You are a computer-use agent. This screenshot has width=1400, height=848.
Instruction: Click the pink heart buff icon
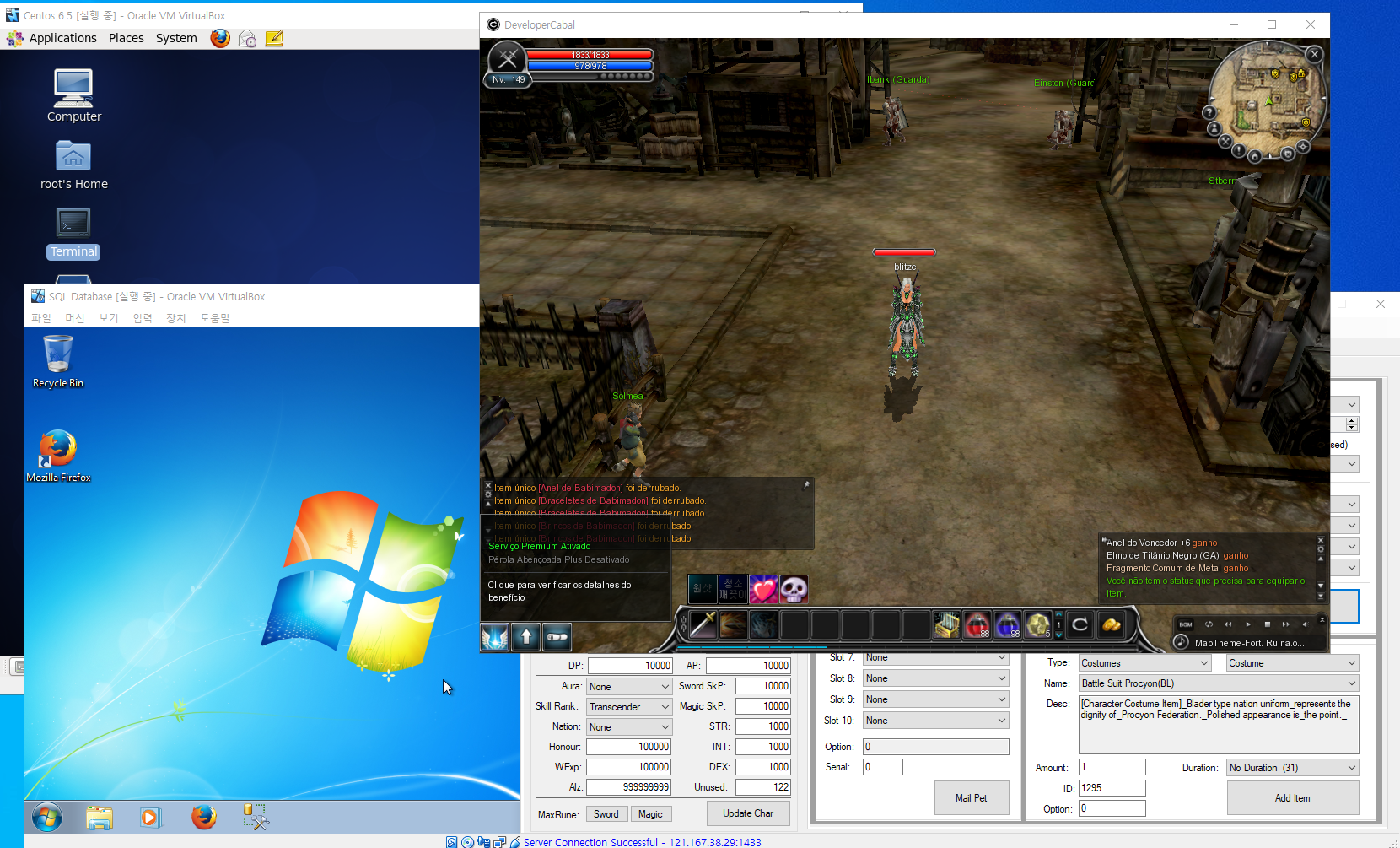click(x=763, y=589)
